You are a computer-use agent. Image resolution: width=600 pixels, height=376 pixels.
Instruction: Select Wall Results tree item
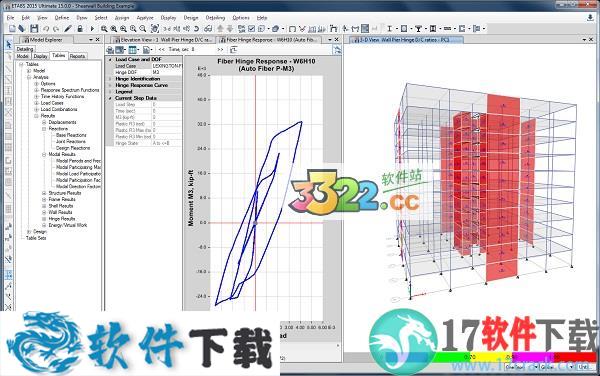pos(60,212)
